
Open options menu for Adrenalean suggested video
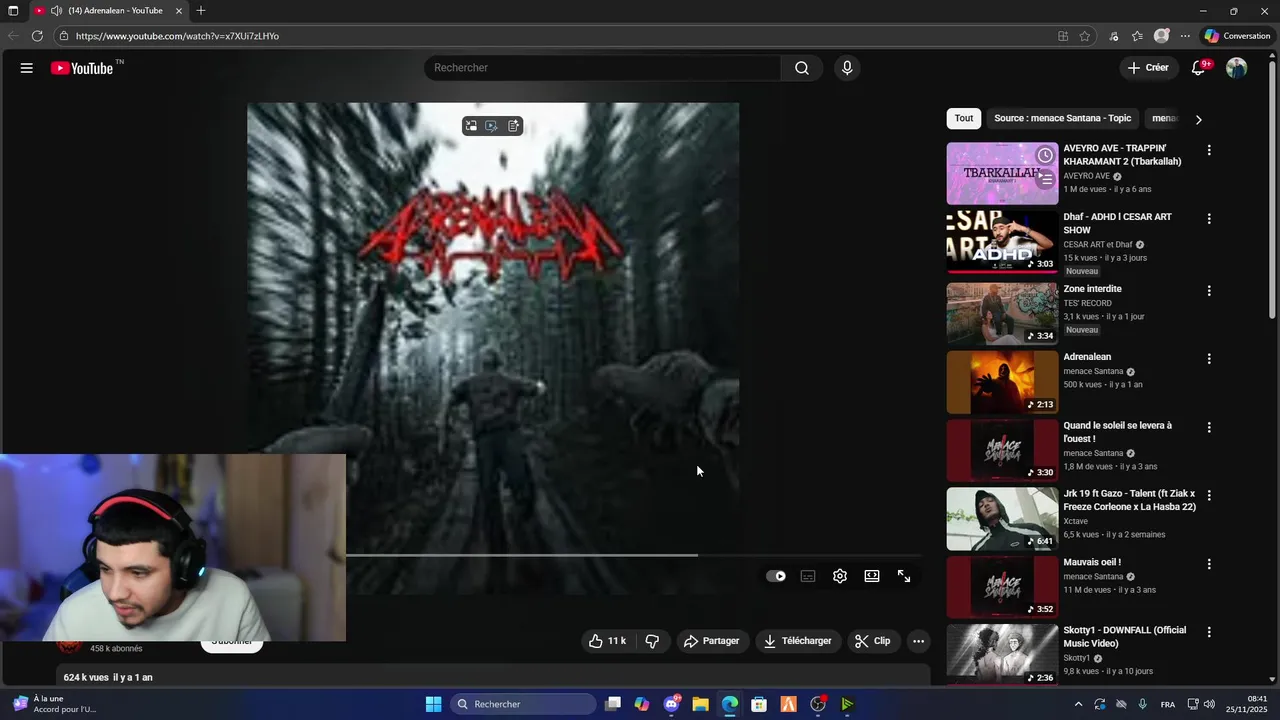[x=1209, y=358]
